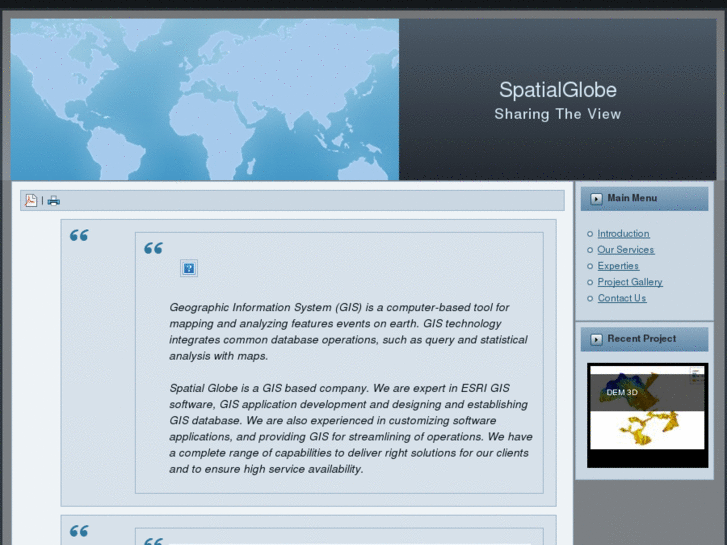Click the printer icon
The height and width of the screenshot is (545, 727).
click(x=54, y=200)
